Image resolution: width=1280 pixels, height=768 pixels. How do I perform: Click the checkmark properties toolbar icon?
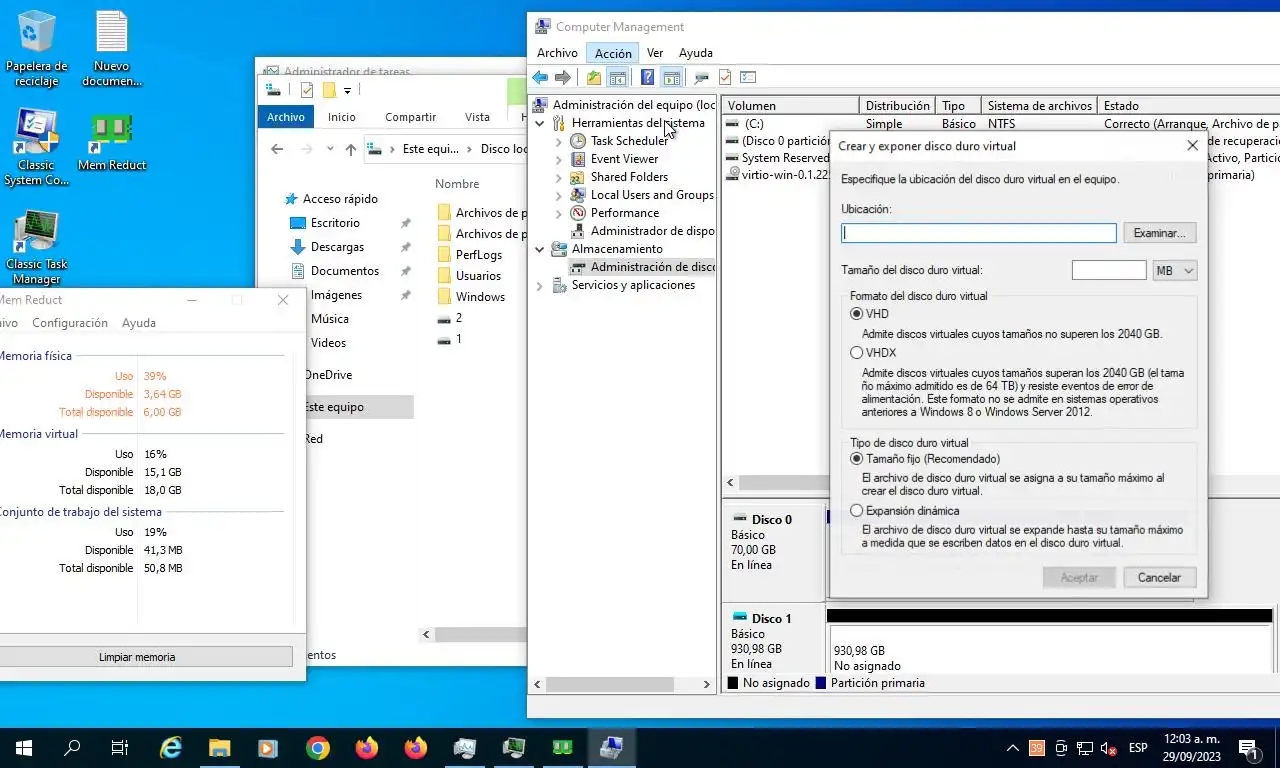click(725, 78)
